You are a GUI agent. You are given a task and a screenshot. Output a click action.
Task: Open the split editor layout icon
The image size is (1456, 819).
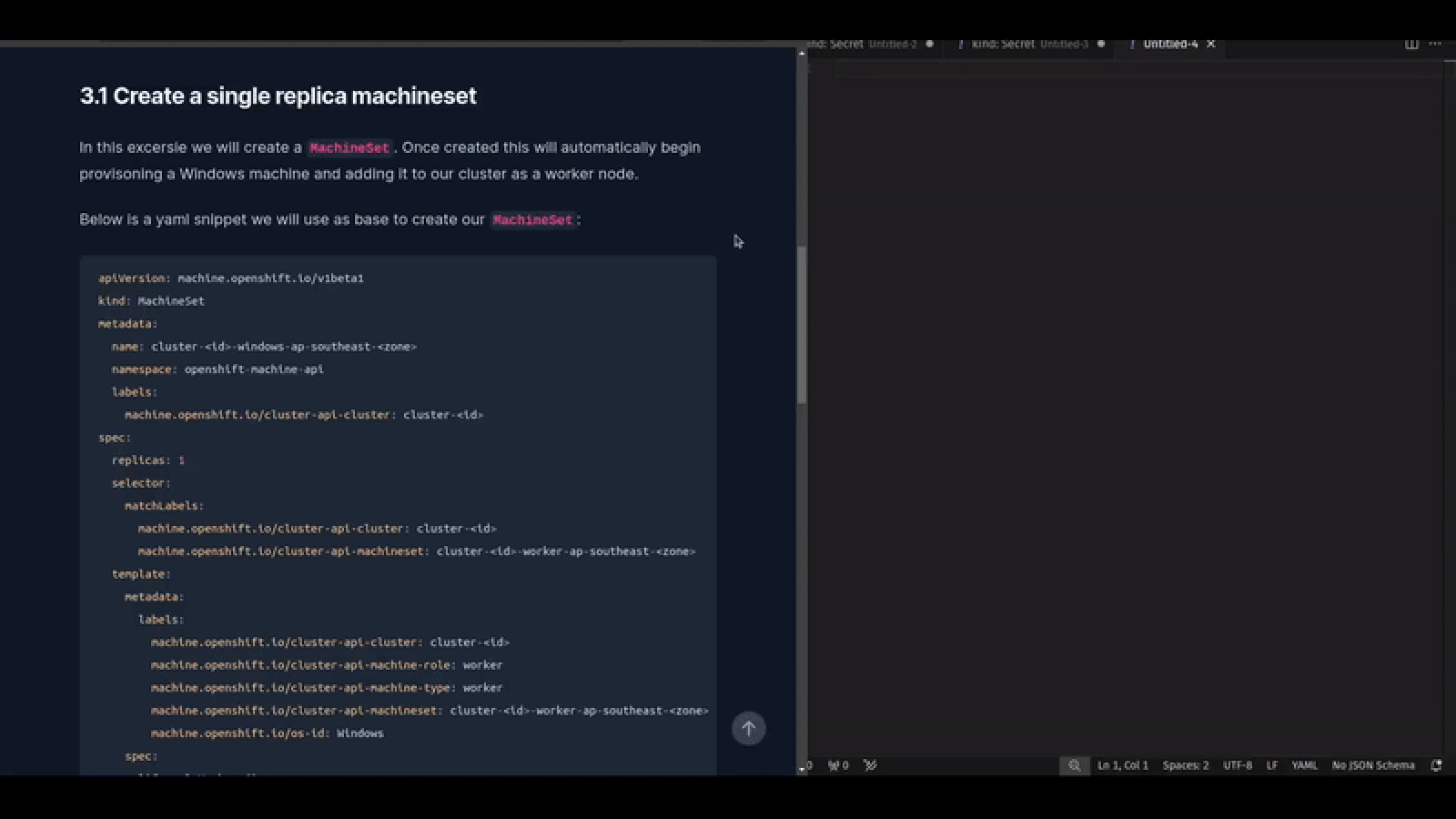pos(1410,44)
